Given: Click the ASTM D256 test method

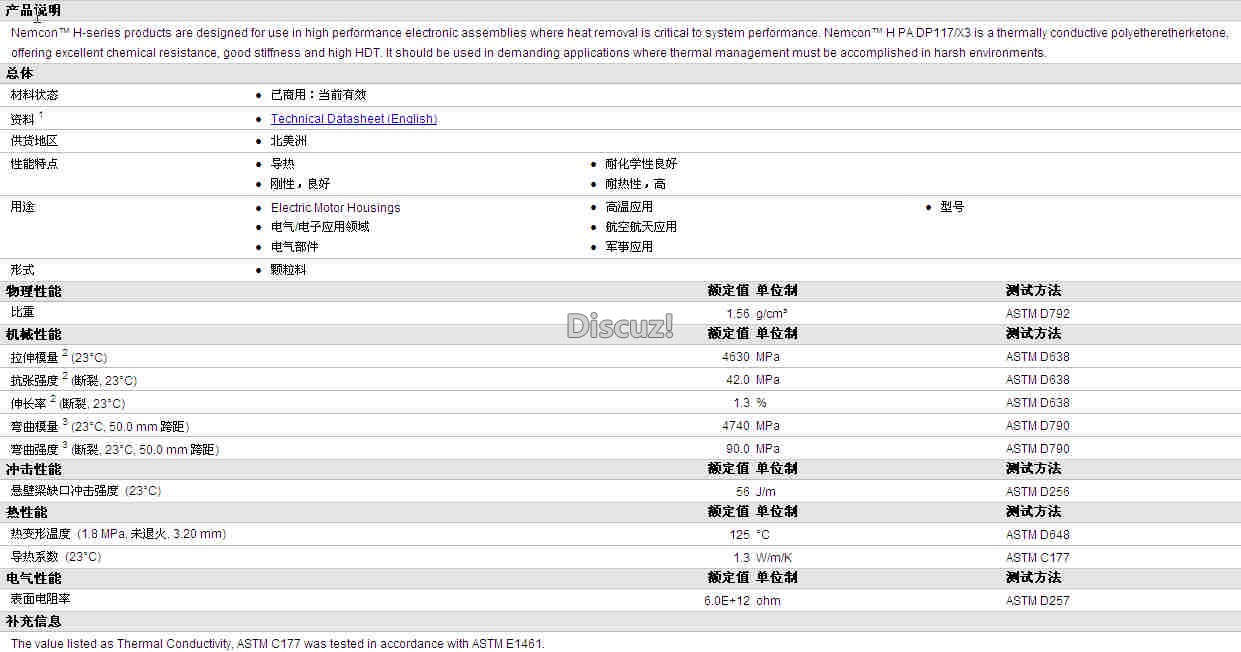Looking at the screenshot, I should pyautogui.click(x=1038, y=492).
